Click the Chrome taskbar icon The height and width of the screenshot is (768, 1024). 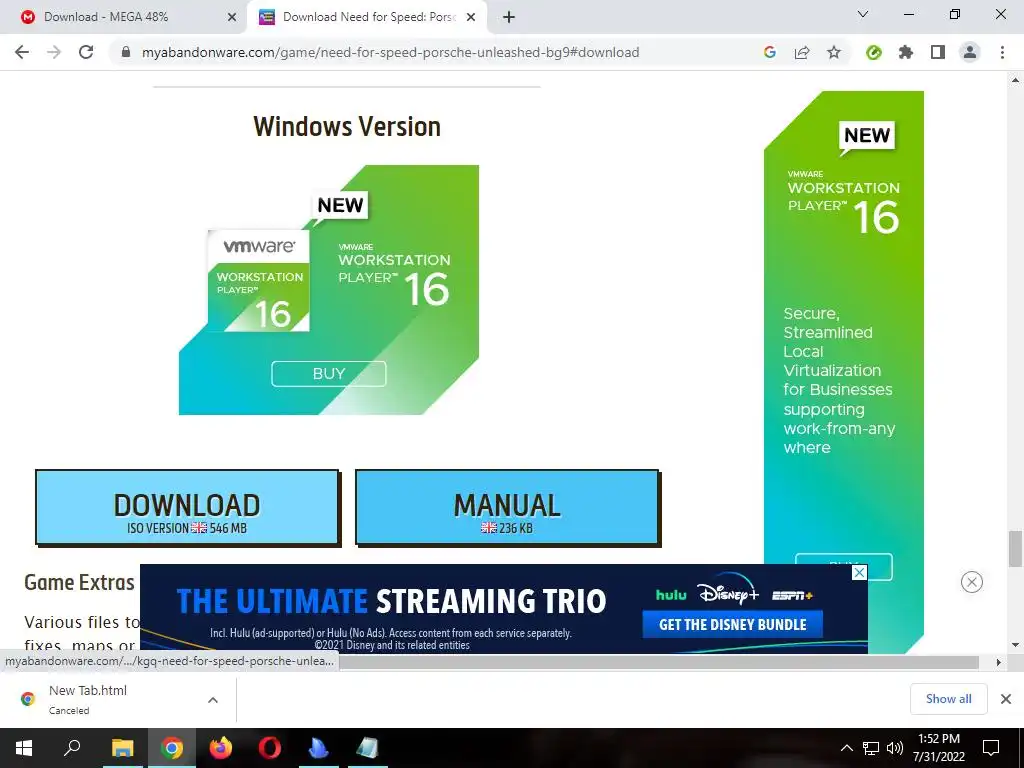[172, 748]
